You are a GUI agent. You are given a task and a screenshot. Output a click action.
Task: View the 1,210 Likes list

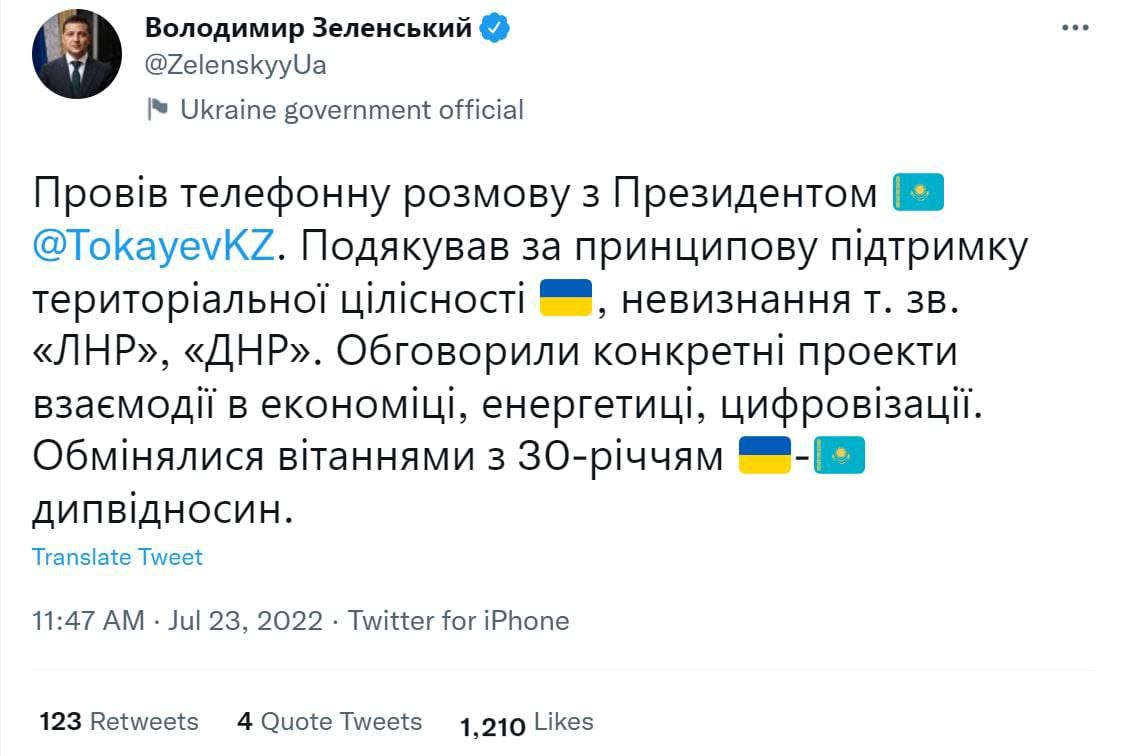pyautogui.click(x=526, y=723)
